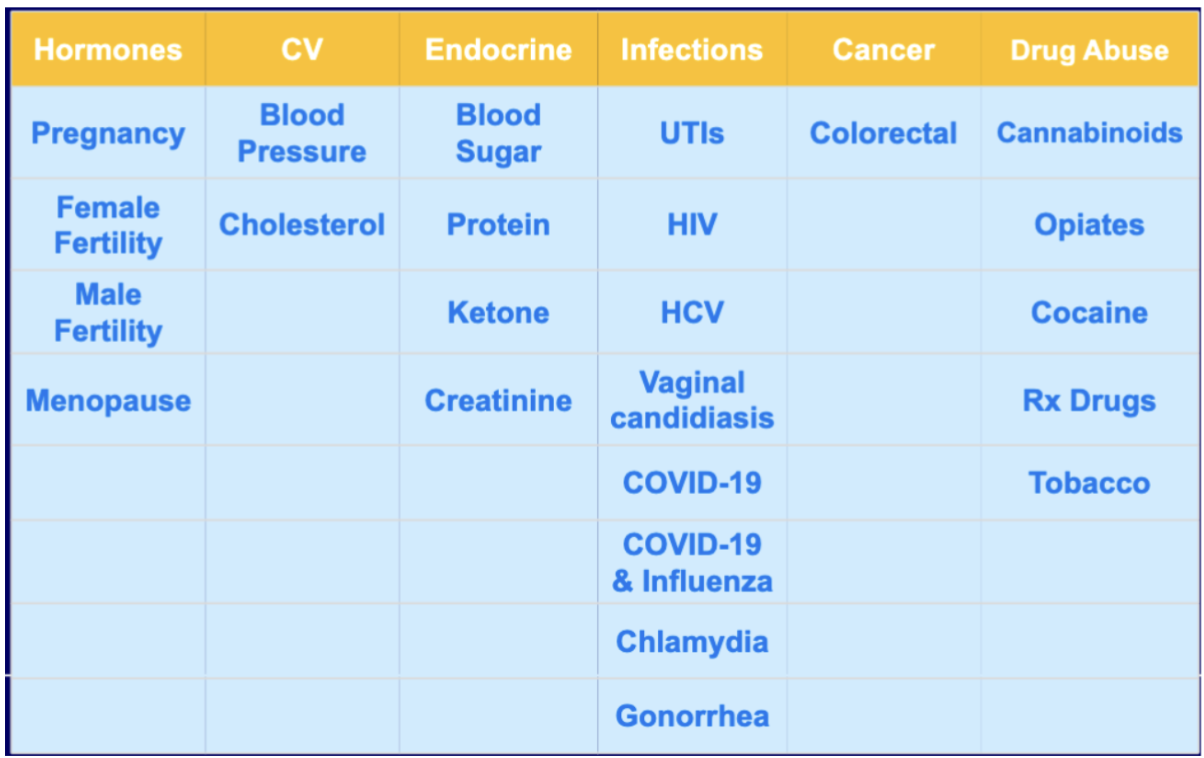The width and height of the screenshot is (1204, 758).
Task: Select the Blood Sugar cell
Action: pos(498,133)
